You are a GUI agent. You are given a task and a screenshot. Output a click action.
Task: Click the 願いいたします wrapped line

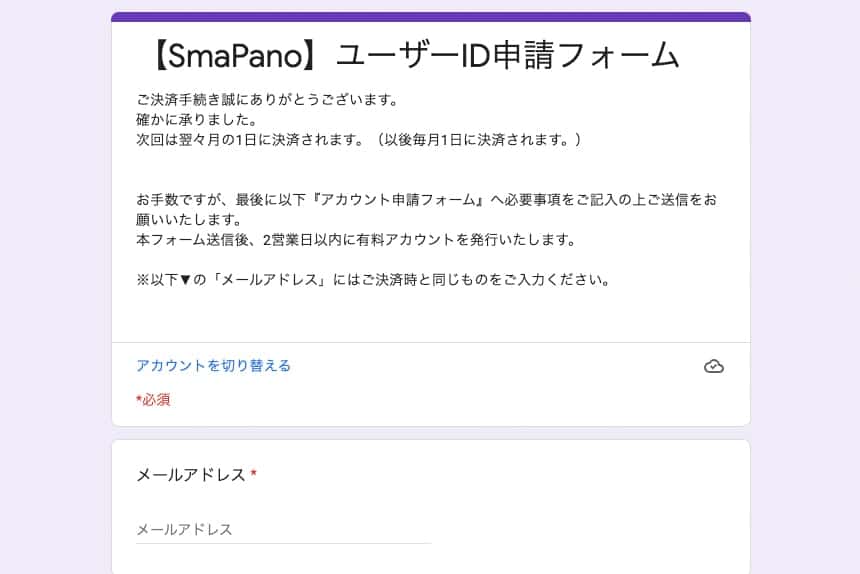(x=190, y=220)
